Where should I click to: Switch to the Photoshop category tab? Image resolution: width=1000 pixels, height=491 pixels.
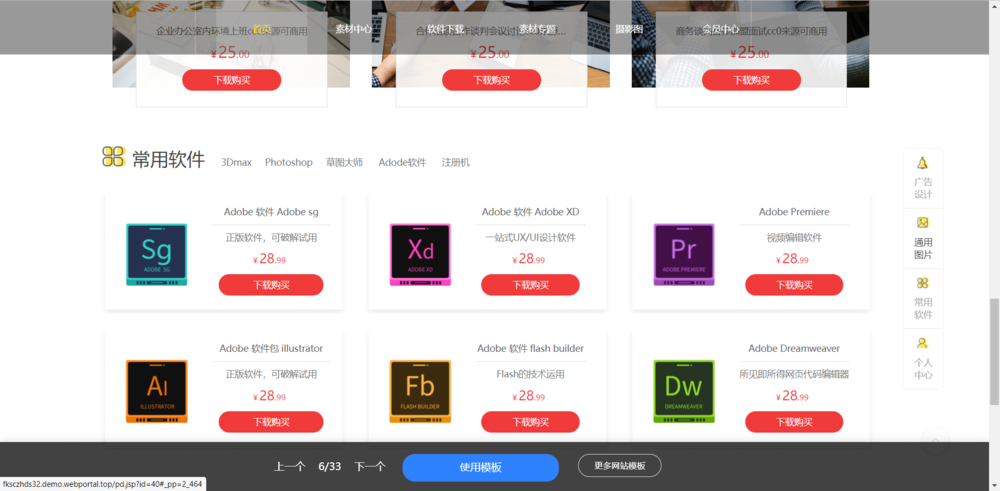click(x=288, y=162)
